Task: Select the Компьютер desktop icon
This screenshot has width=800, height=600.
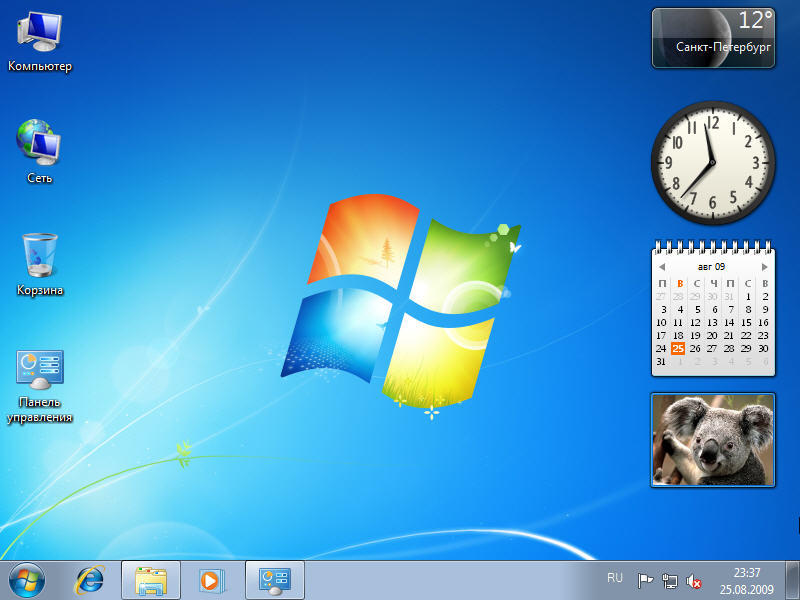Action: 40,42
